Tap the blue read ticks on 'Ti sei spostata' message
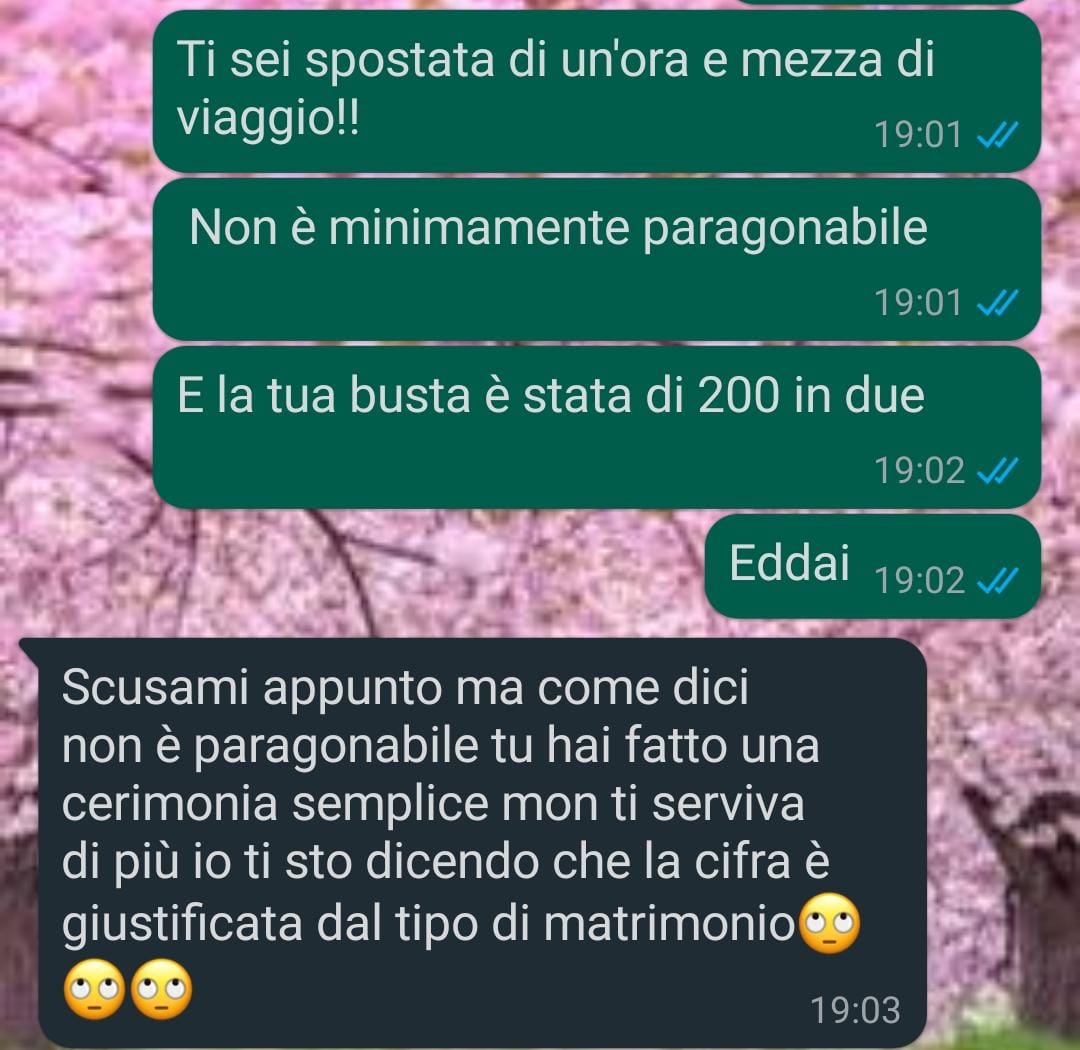This screenshot has width=1080, height=1050. (997, 135)
